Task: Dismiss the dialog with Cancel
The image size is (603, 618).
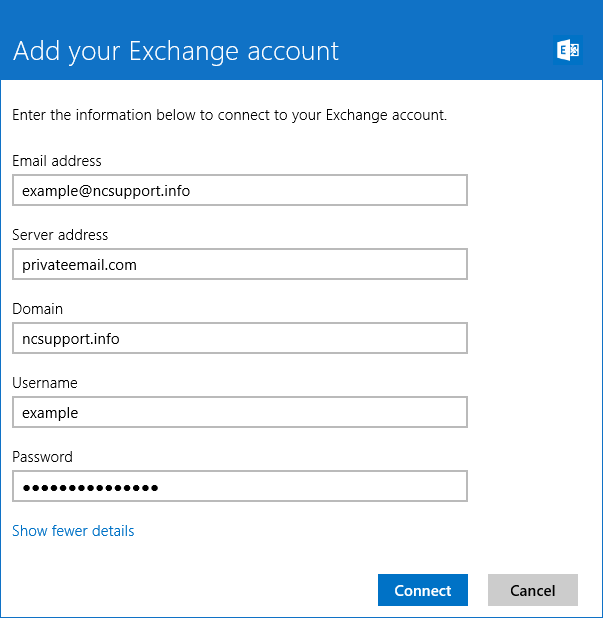Action: [x=533, y=590]
